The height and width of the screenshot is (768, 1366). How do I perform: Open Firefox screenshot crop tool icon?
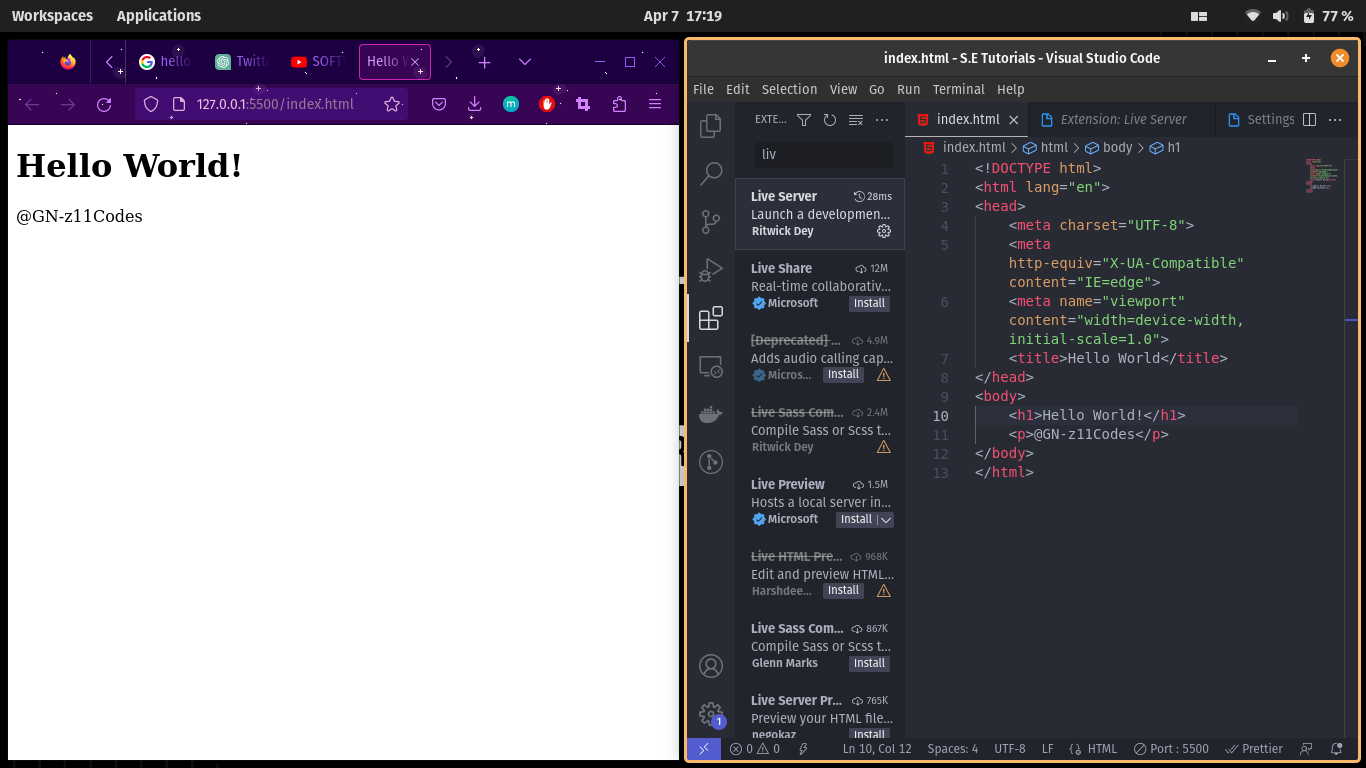point(583,104)
